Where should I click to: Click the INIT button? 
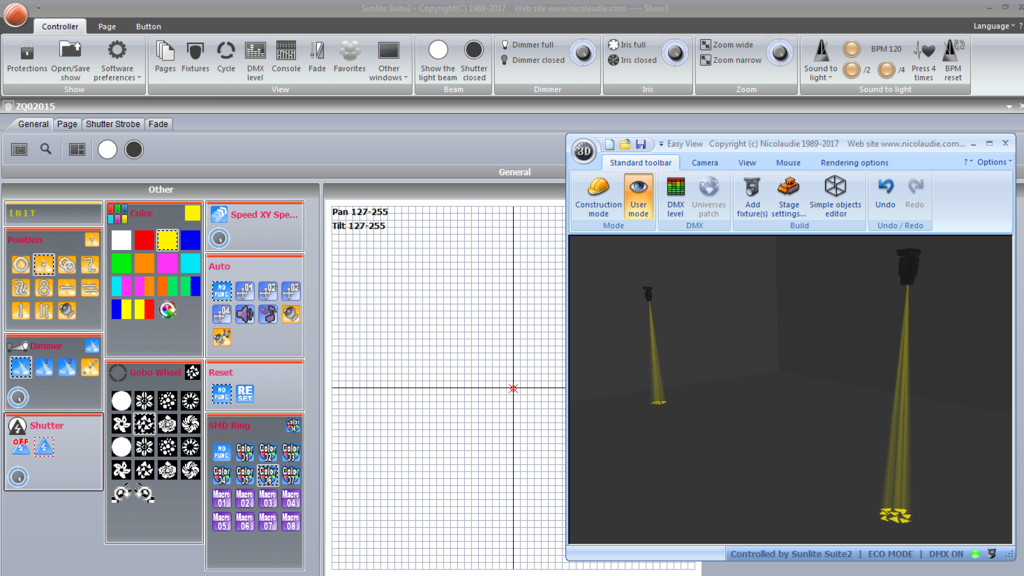[x=54, y=214]
